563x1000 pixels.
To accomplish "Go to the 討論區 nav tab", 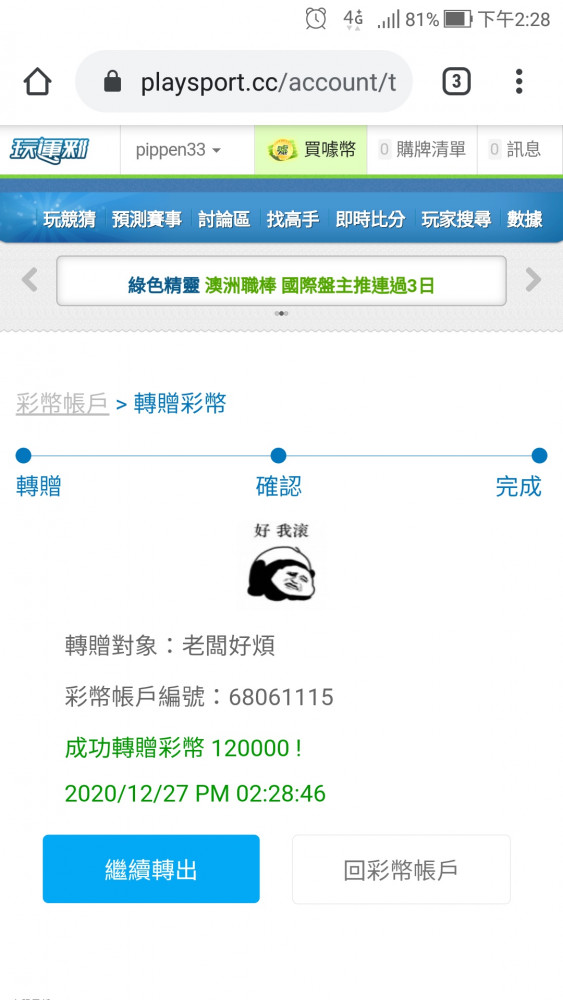I will pos(224,219).
